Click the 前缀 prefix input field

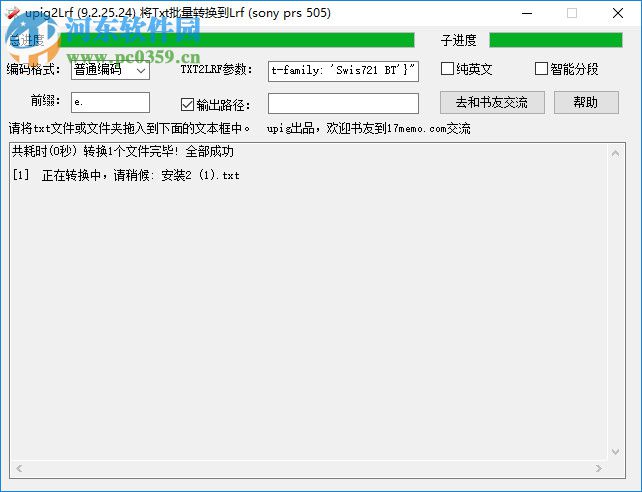point(110,102)
